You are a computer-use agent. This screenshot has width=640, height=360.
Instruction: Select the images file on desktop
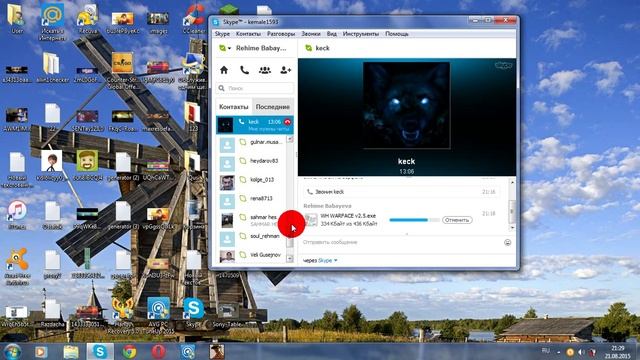coord(158,22)
